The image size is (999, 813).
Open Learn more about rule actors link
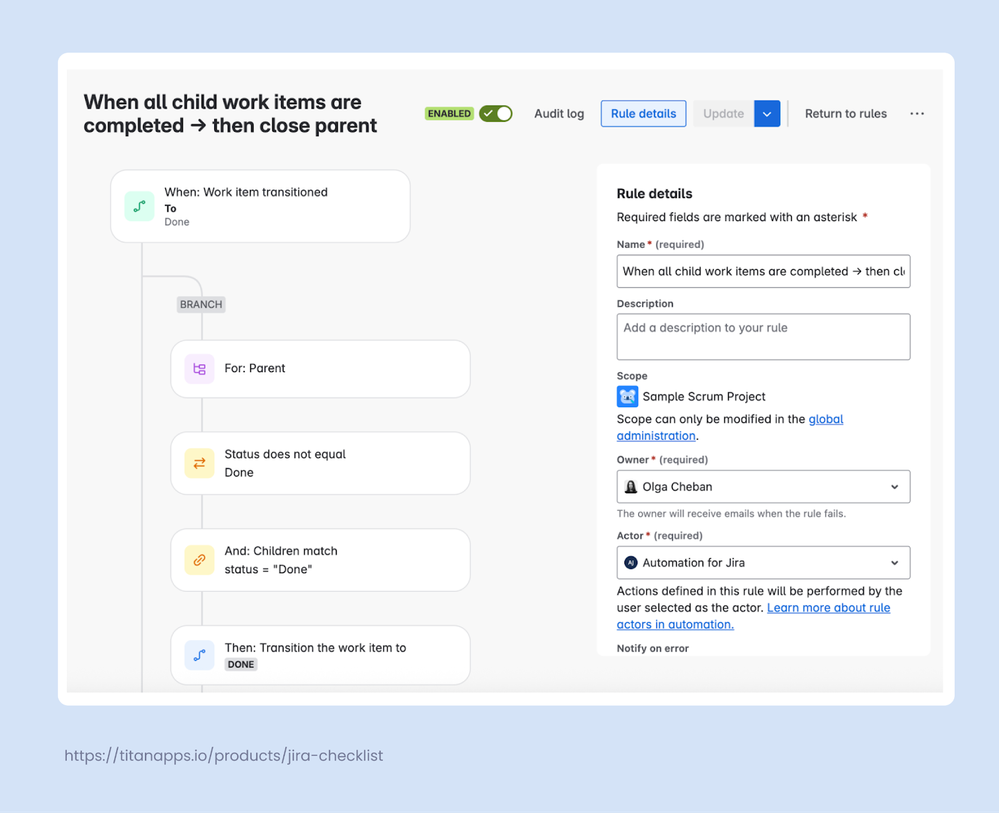pyautogui.click(x=754, y=616)
